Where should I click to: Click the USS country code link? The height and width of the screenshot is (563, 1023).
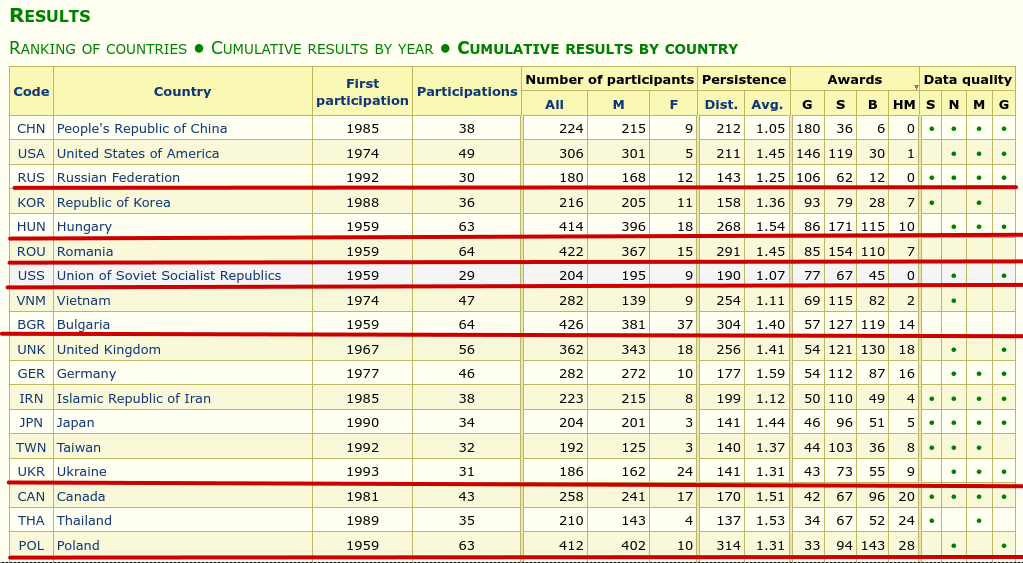31,276
